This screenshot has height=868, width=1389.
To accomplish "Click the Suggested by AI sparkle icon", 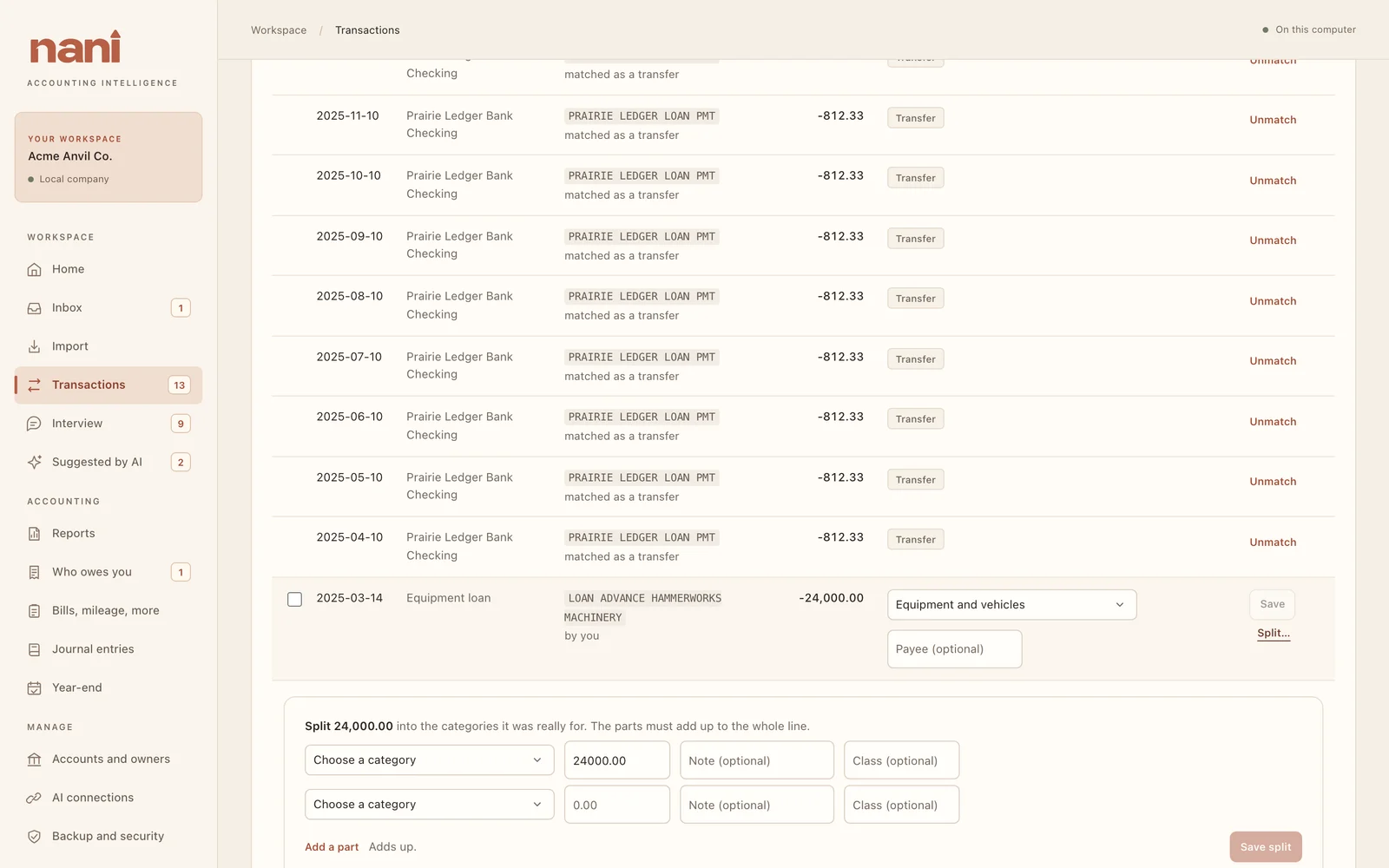I will pyautogui.click(x=35, y=462).
